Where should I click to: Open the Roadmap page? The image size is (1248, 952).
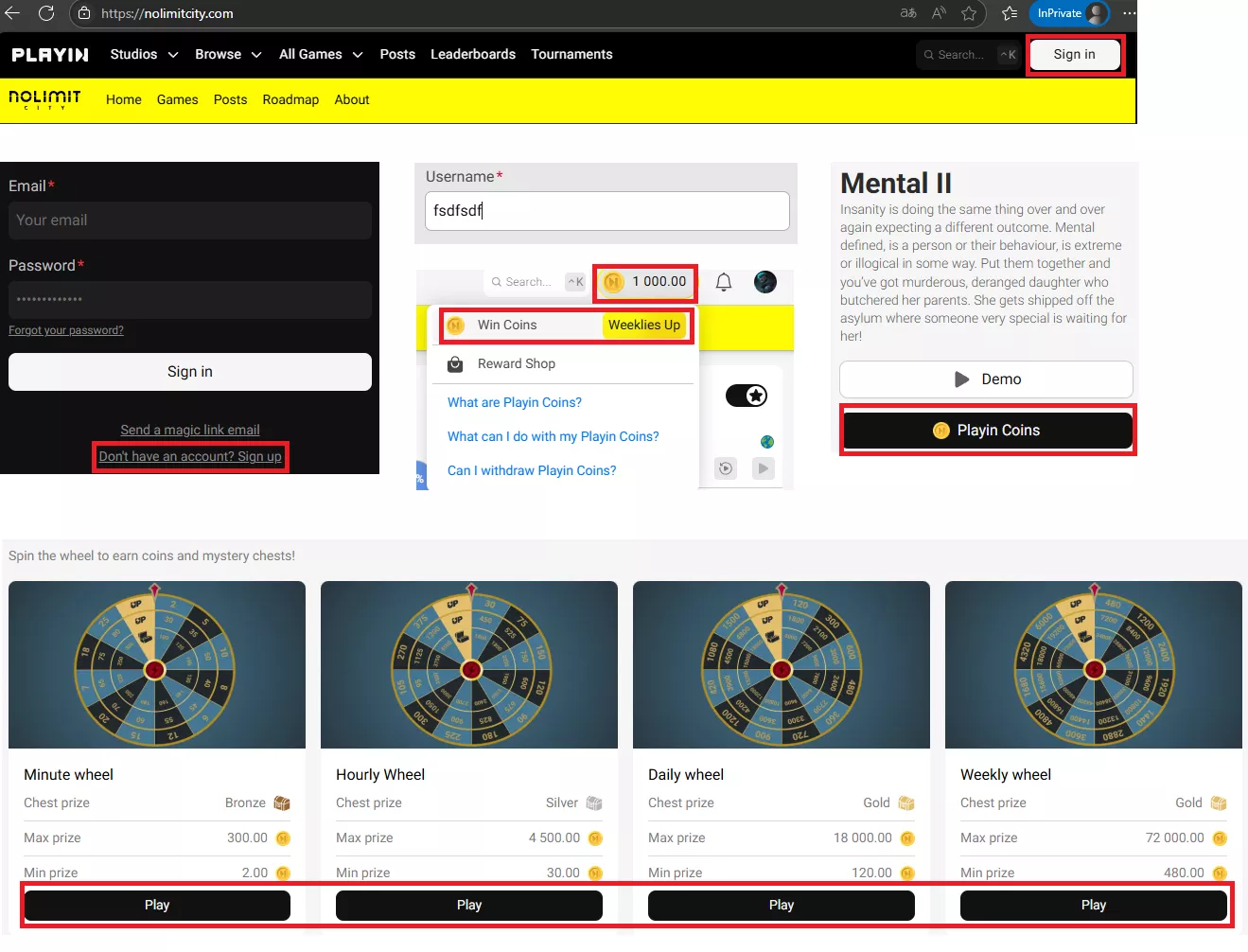290,100
